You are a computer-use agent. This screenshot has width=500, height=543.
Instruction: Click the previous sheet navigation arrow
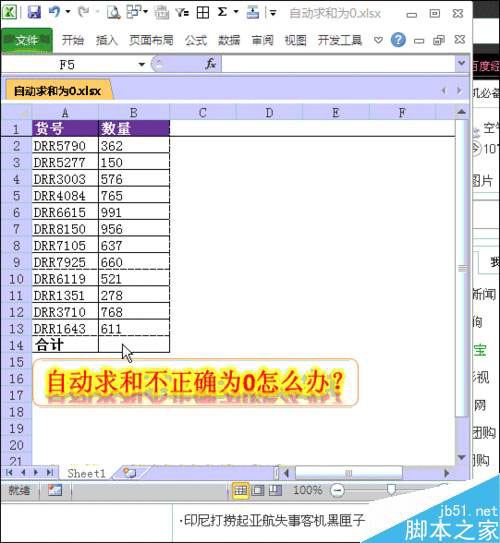pyautogui.click(x=23, y=472)
